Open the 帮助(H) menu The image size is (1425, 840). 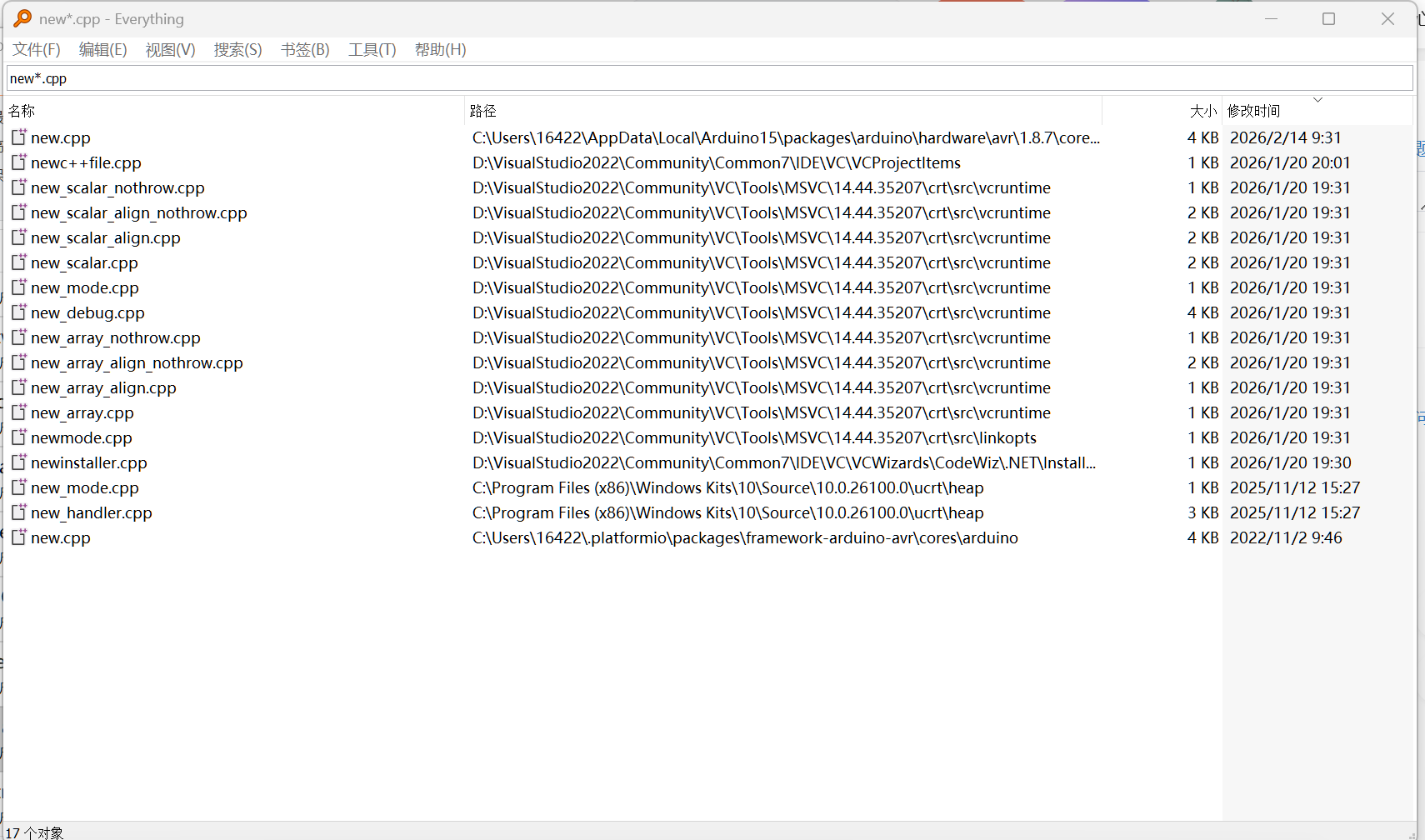click(x=441, y=50)
